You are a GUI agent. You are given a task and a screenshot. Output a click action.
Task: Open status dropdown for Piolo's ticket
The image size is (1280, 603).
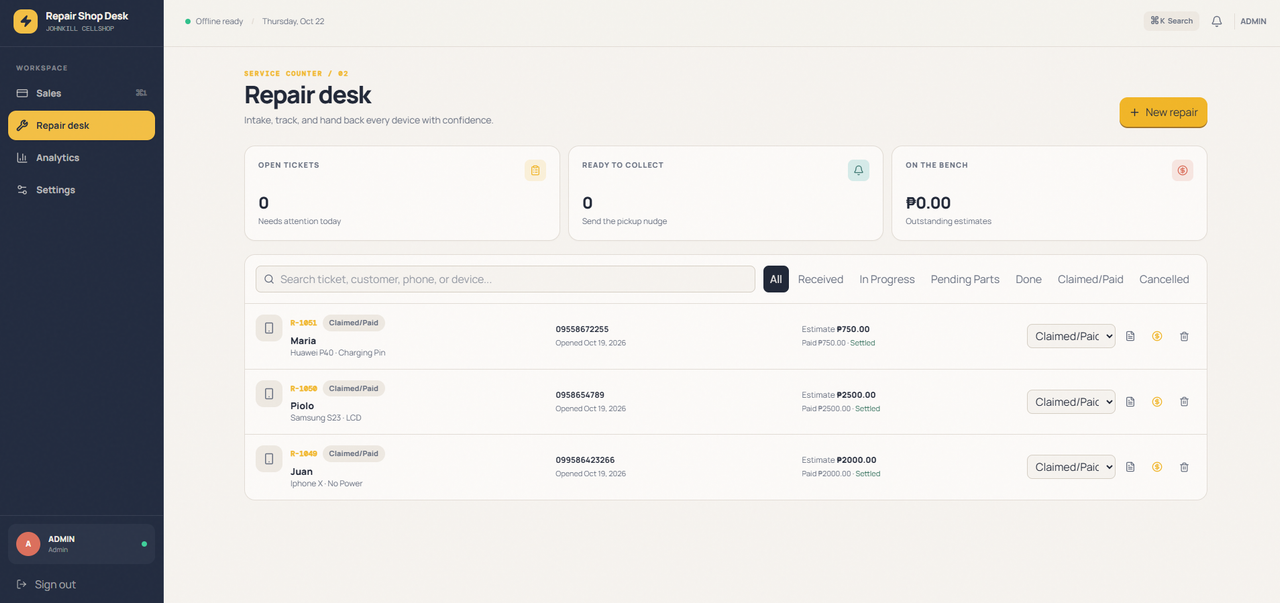(x=1071, y=402)
